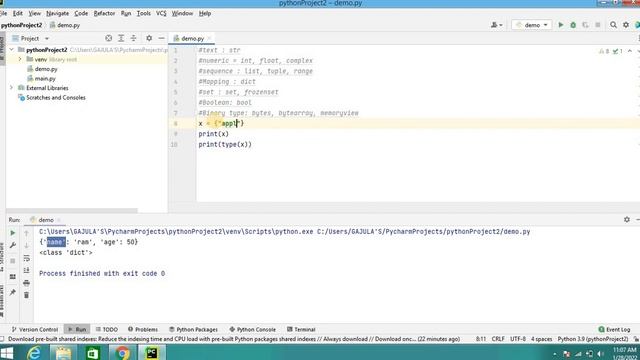Open the Event Log

click(x=614, y=329)
